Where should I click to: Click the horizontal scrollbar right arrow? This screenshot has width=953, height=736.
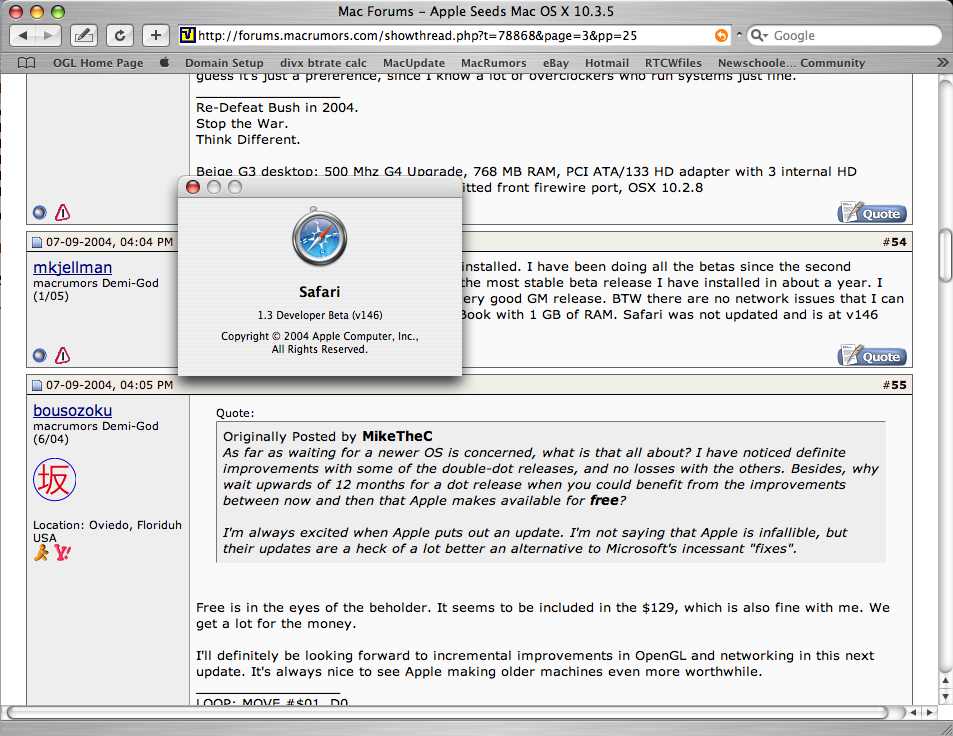click(x=929, y=712)
